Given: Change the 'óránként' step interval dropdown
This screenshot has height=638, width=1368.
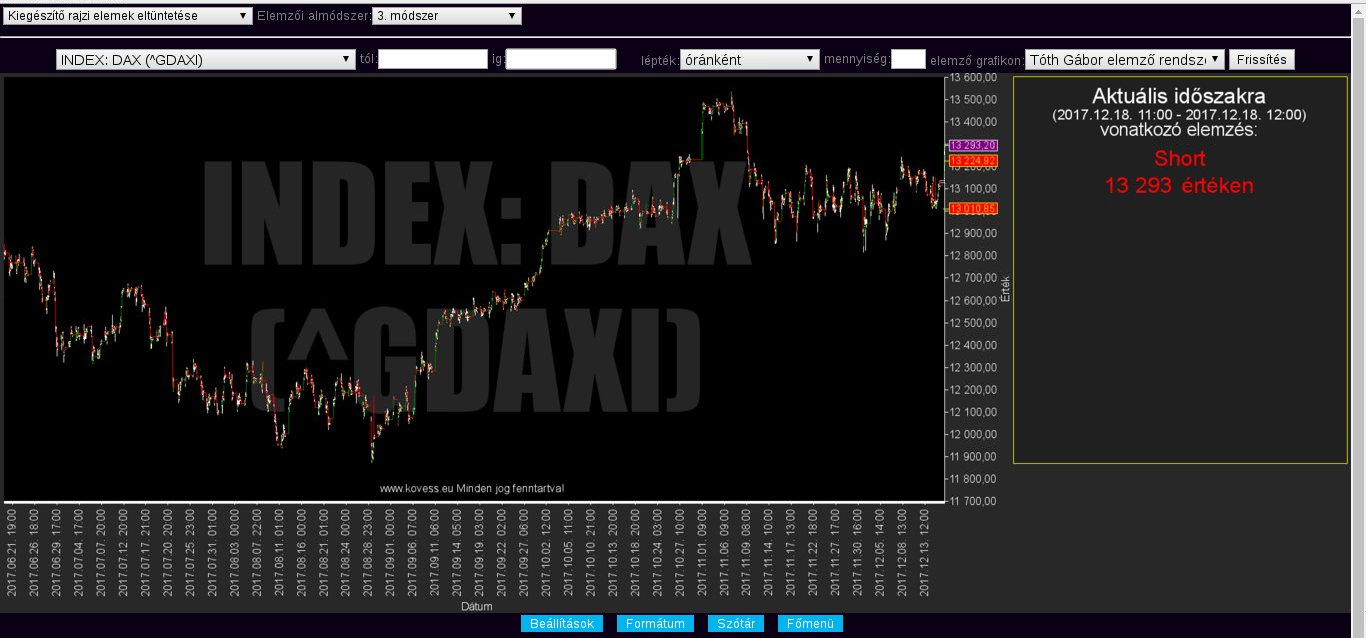Looking at the screenshot, I should tap(749, 60).
